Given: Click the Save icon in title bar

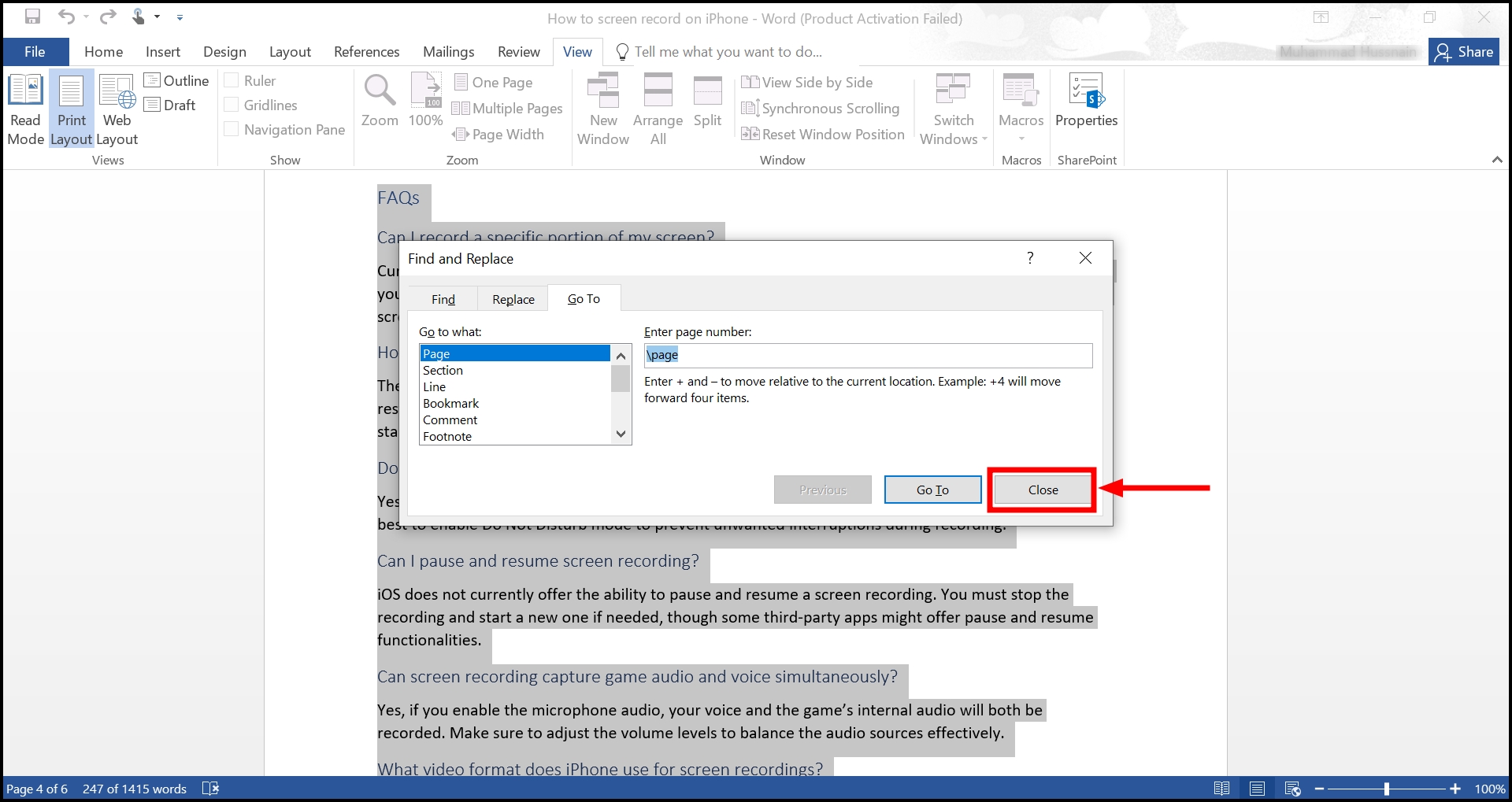Looking at the screenshot, I should pyautogui.click(x=32, y=17).
